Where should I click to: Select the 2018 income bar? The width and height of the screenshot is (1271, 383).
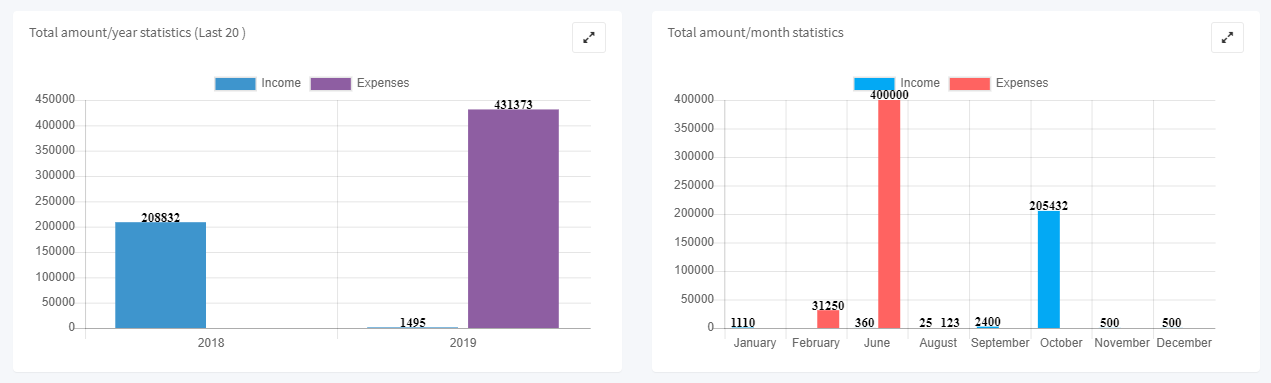click(x=160, y=275)
